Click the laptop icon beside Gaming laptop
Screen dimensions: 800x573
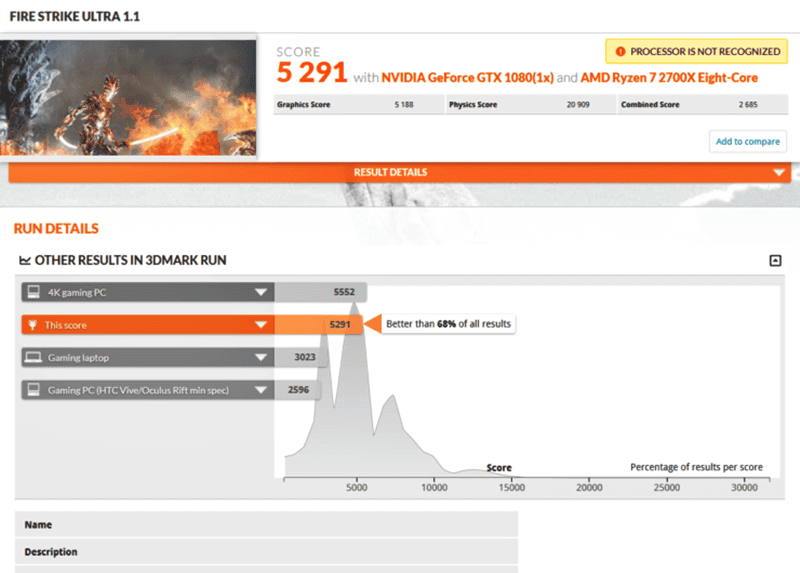(x=33, y=357)
